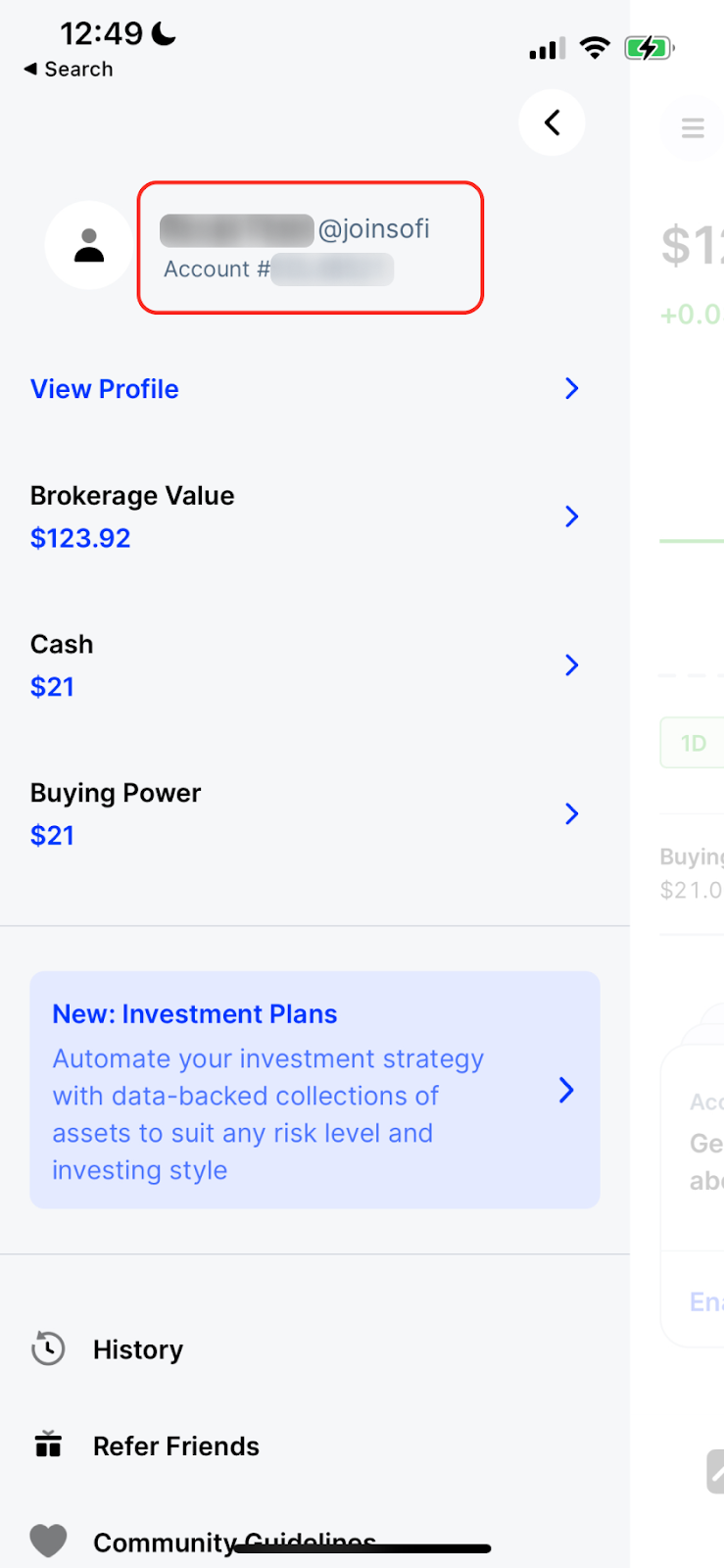Screen dimensions: 724x1568
Task: Tap the History clock icon
Action: tap(48, 1348)
